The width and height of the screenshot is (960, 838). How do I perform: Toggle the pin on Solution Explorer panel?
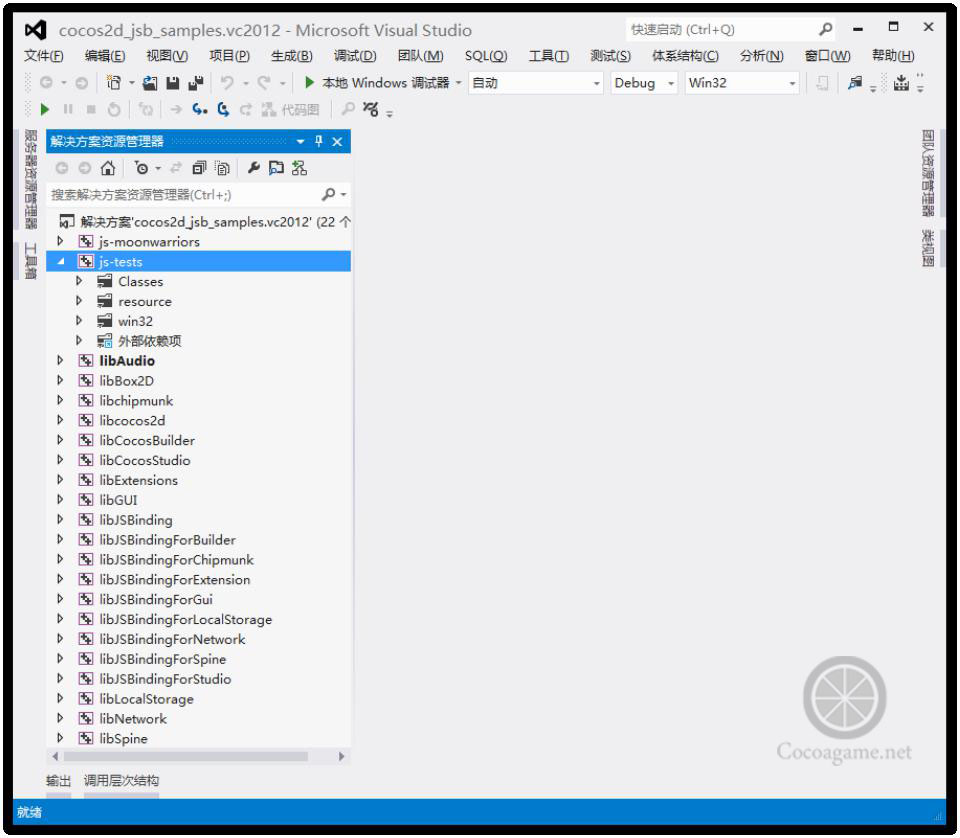tap(319, 142)
